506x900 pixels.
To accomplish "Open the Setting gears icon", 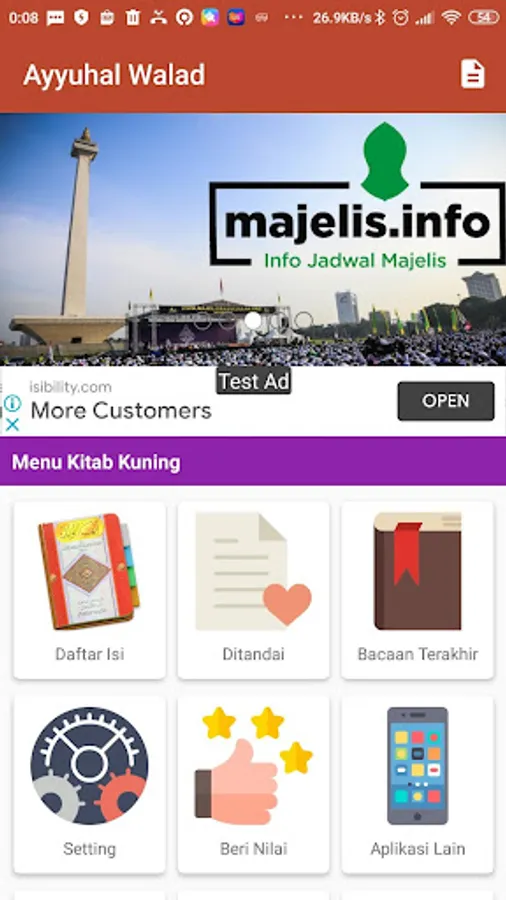I will pos(89,766).
